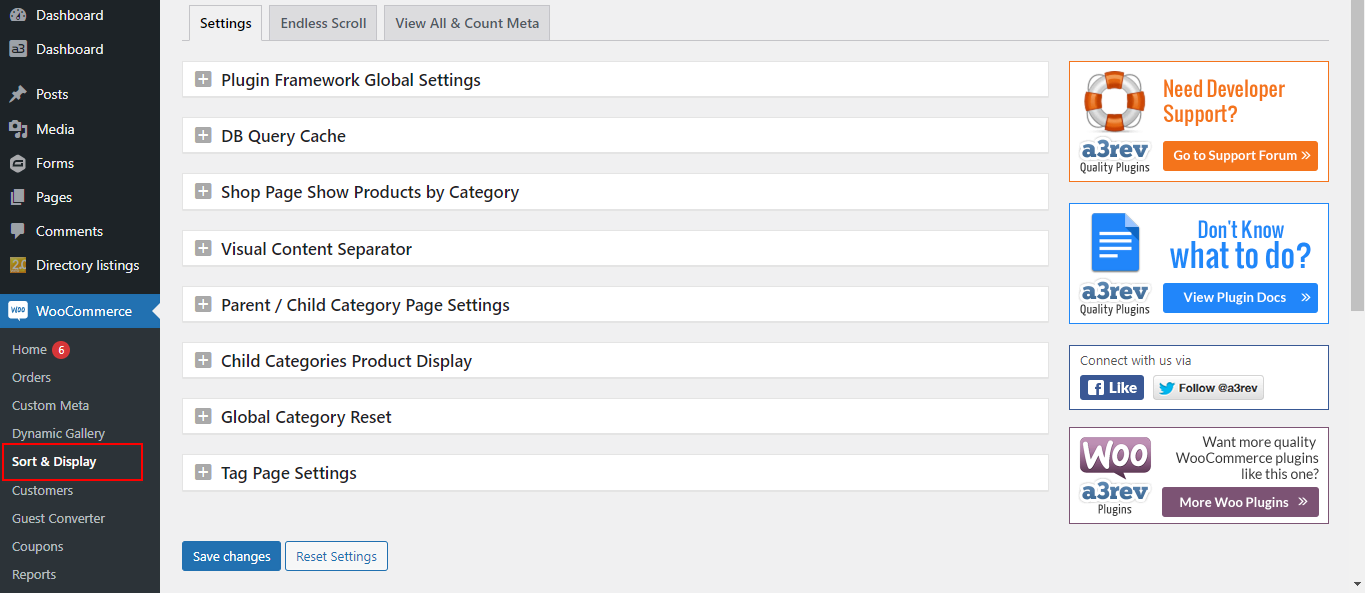Go to Support Forum button

(1240, 156)
